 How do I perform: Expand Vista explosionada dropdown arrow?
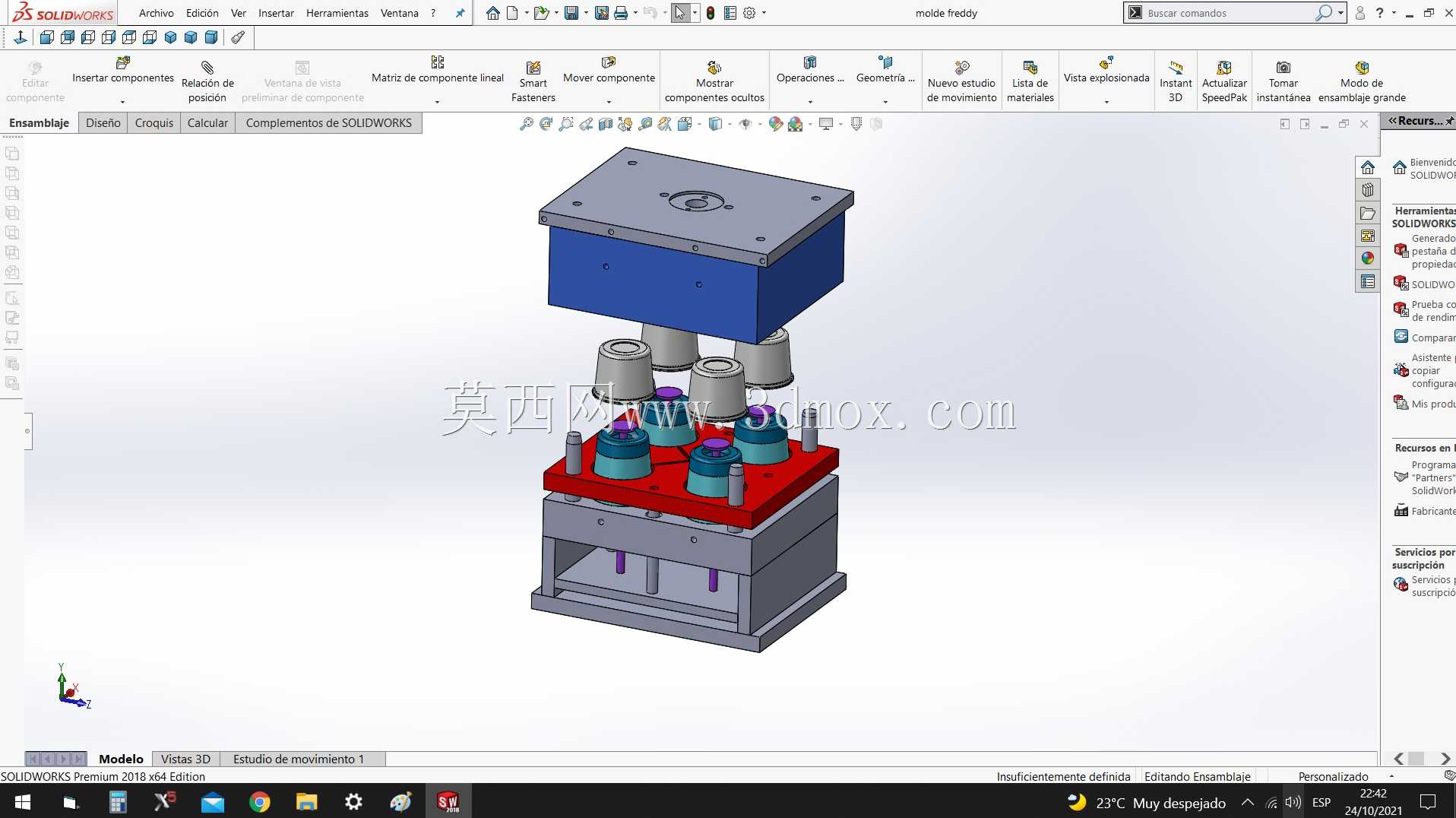tap(1106, 102)
